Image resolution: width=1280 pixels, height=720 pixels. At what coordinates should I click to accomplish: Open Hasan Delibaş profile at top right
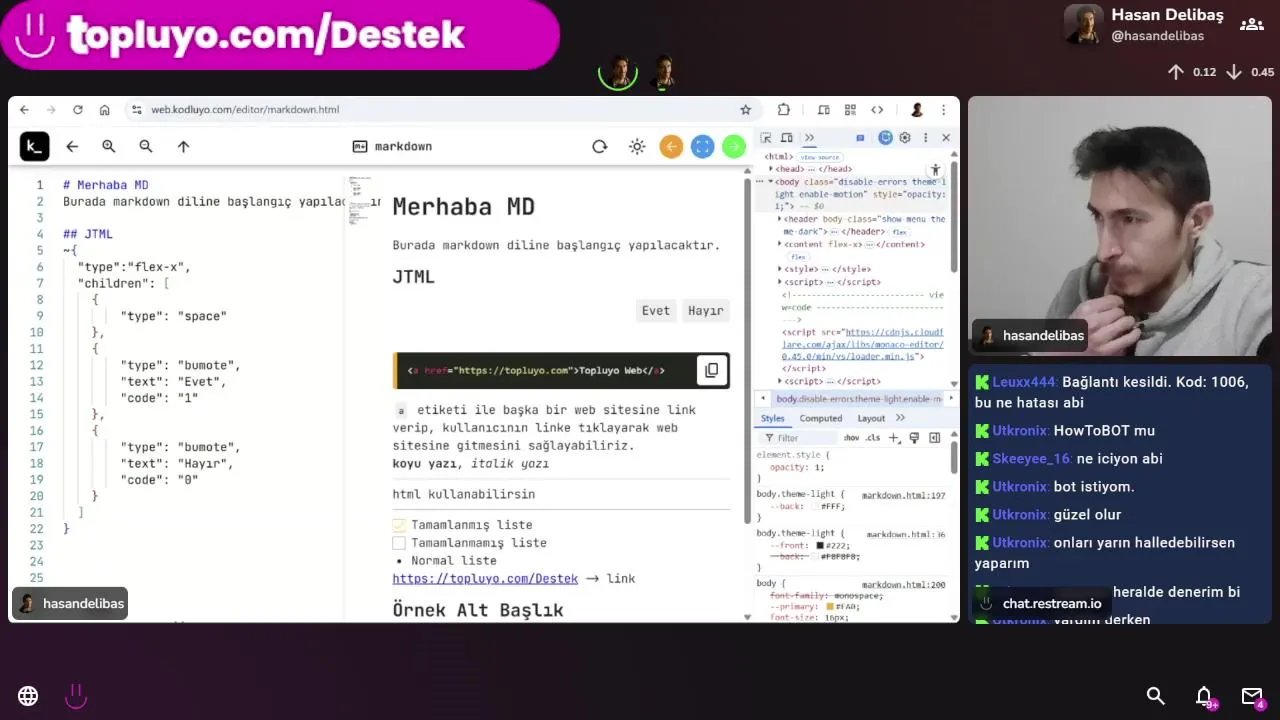(1144, 25)
